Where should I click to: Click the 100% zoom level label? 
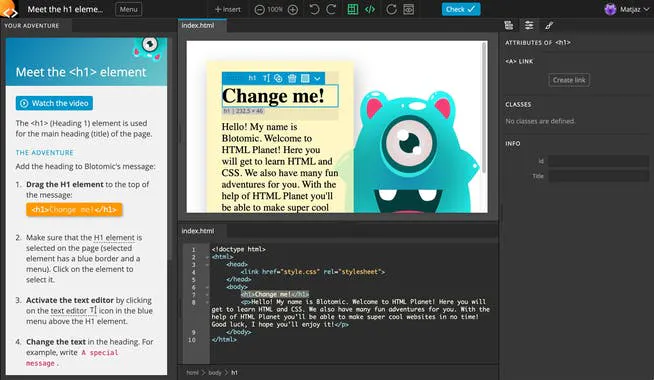tap(275, 9)
